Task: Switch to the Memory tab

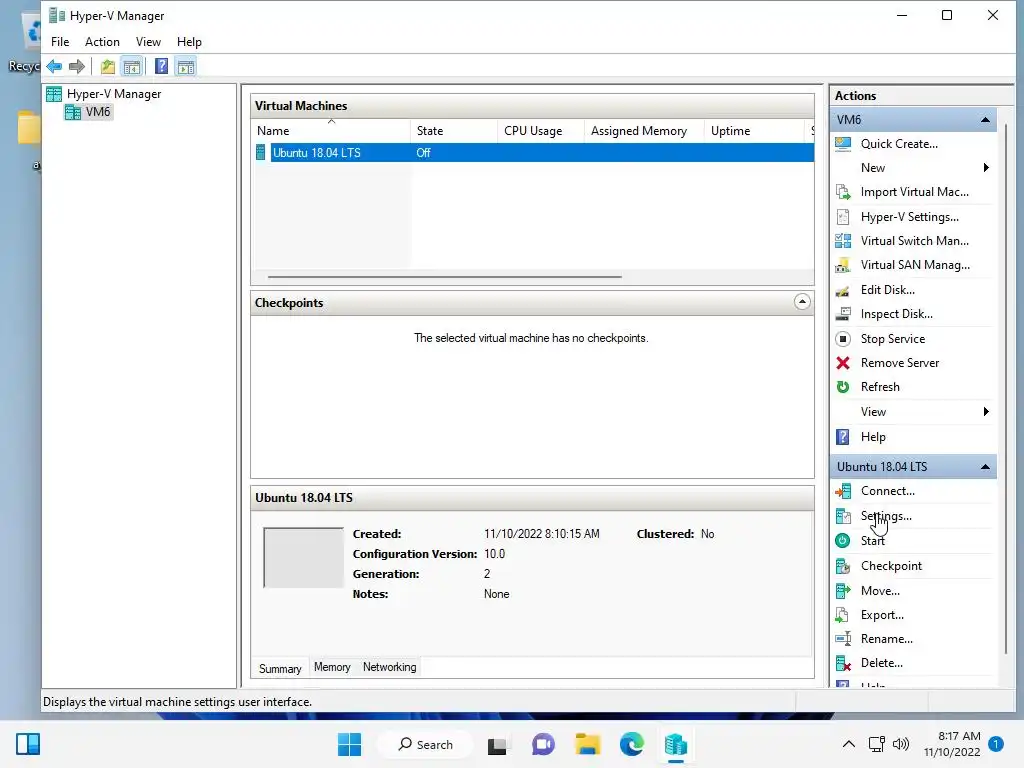Action: tap(332, 667)
